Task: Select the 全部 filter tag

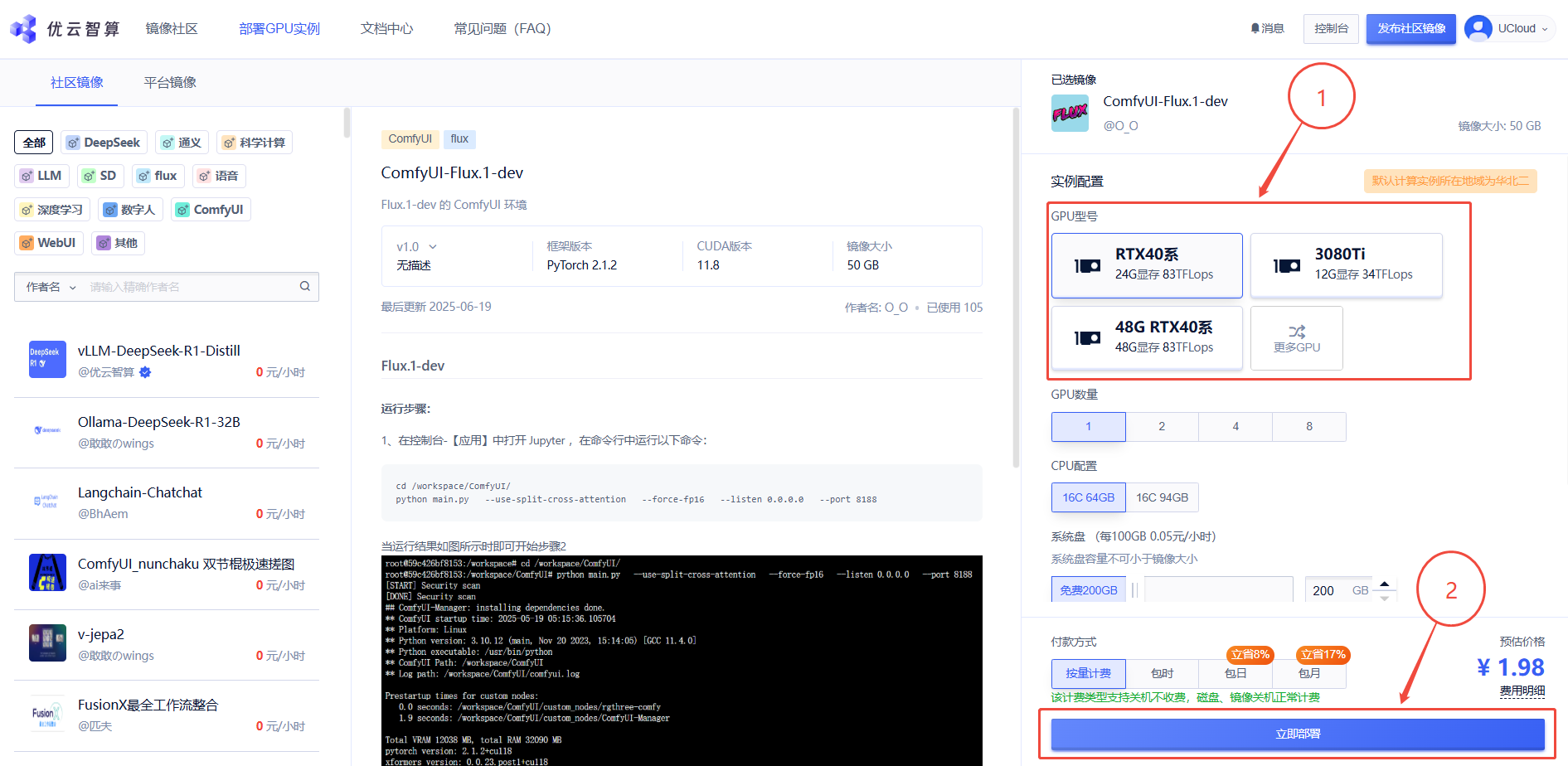Action: [34, 143]
